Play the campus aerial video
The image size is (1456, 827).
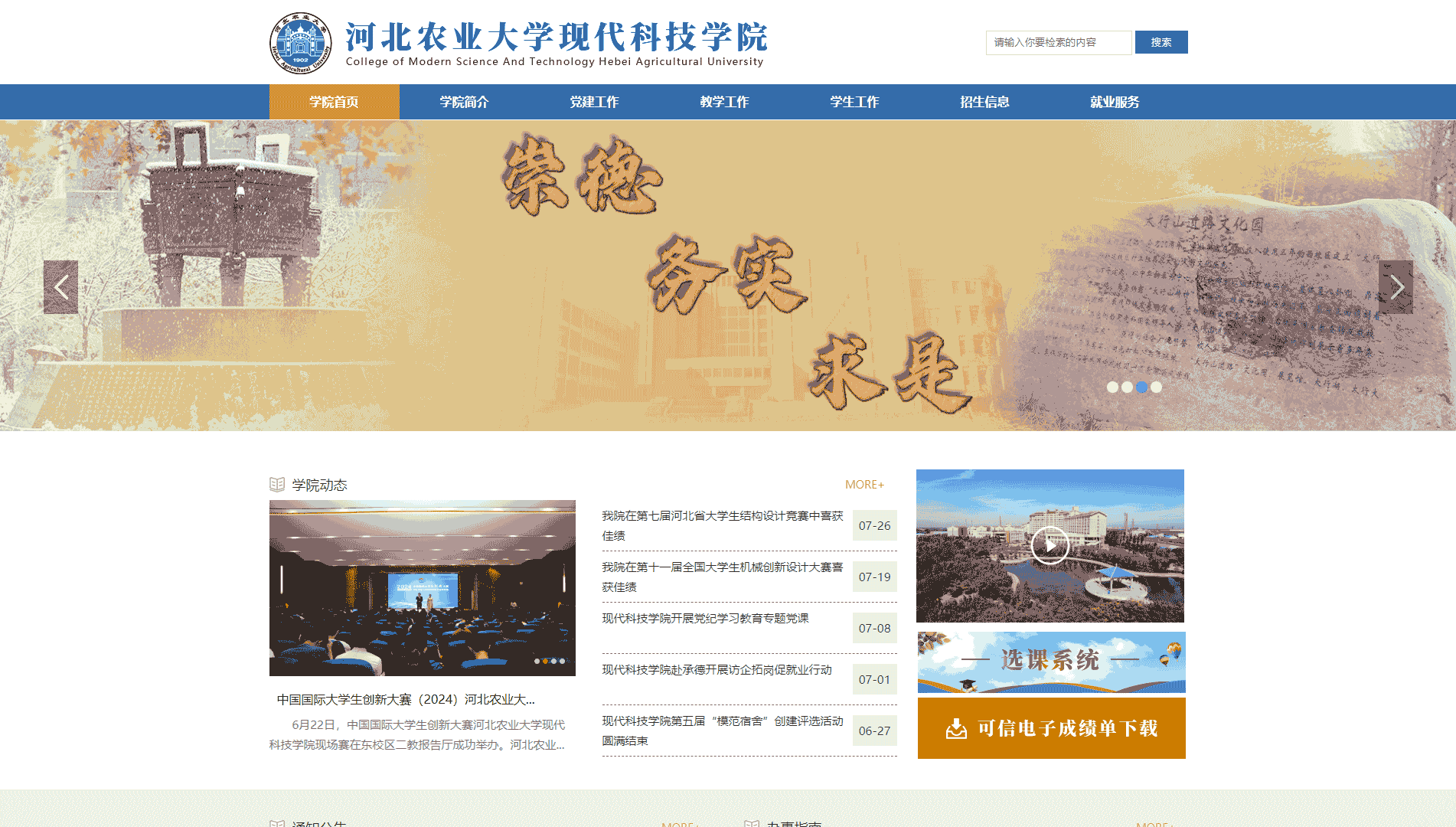coord(1050,545)
